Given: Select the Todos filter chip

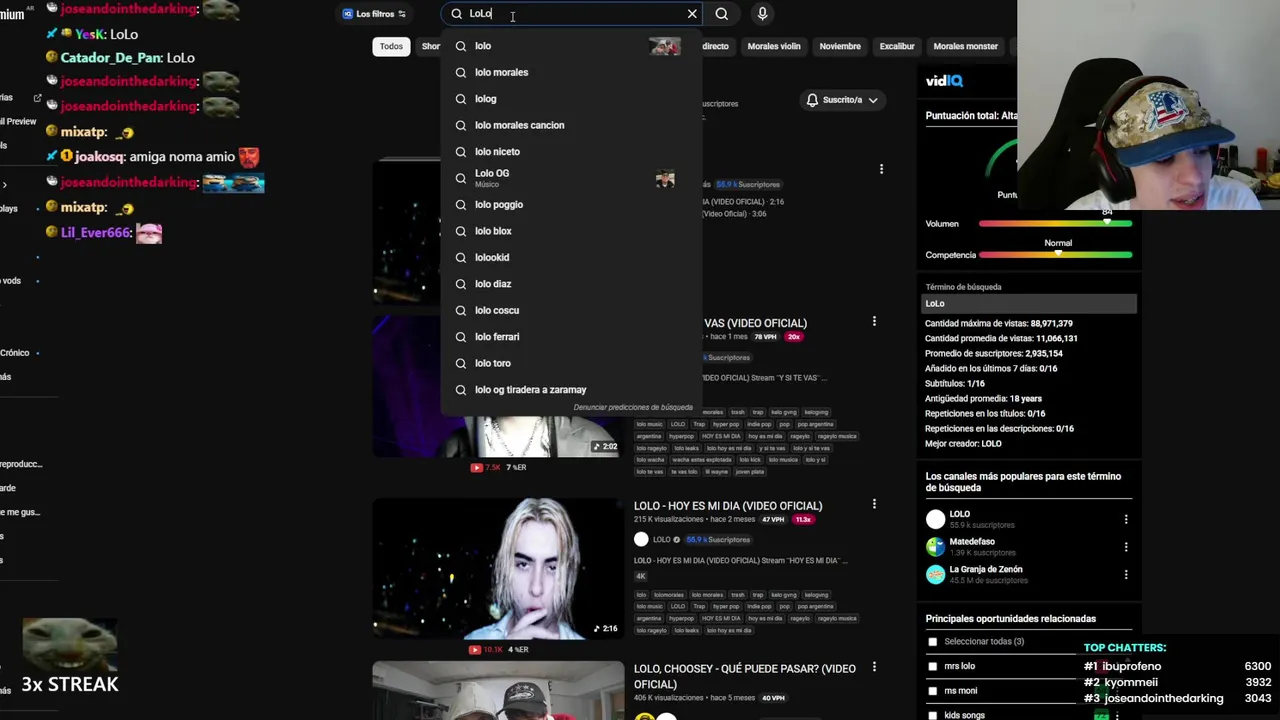Looking at the screenshot, I should click(x=391, y=46).
